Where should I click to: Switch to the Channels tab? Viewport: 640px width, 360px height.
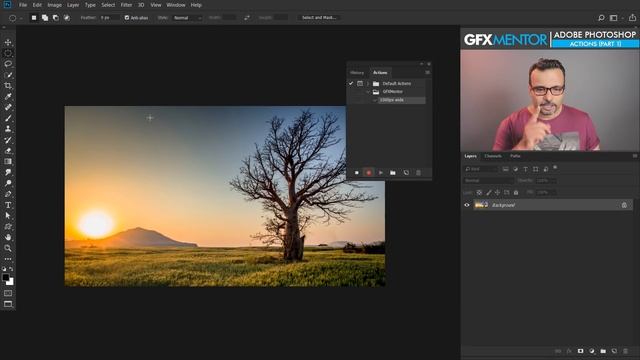coord(493,156)
